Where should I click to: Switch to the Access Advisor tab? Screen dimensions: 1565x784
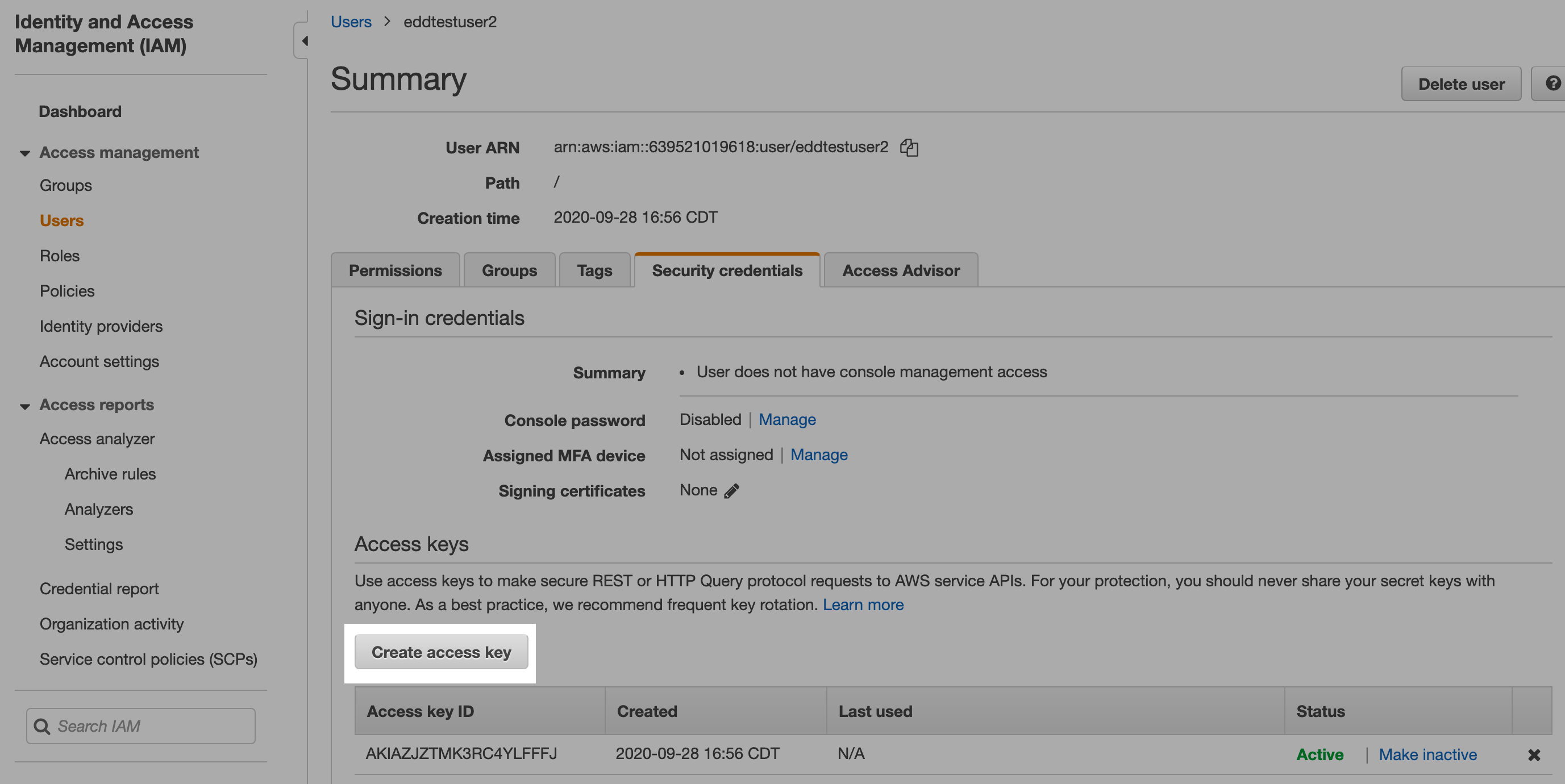(900, 270)
